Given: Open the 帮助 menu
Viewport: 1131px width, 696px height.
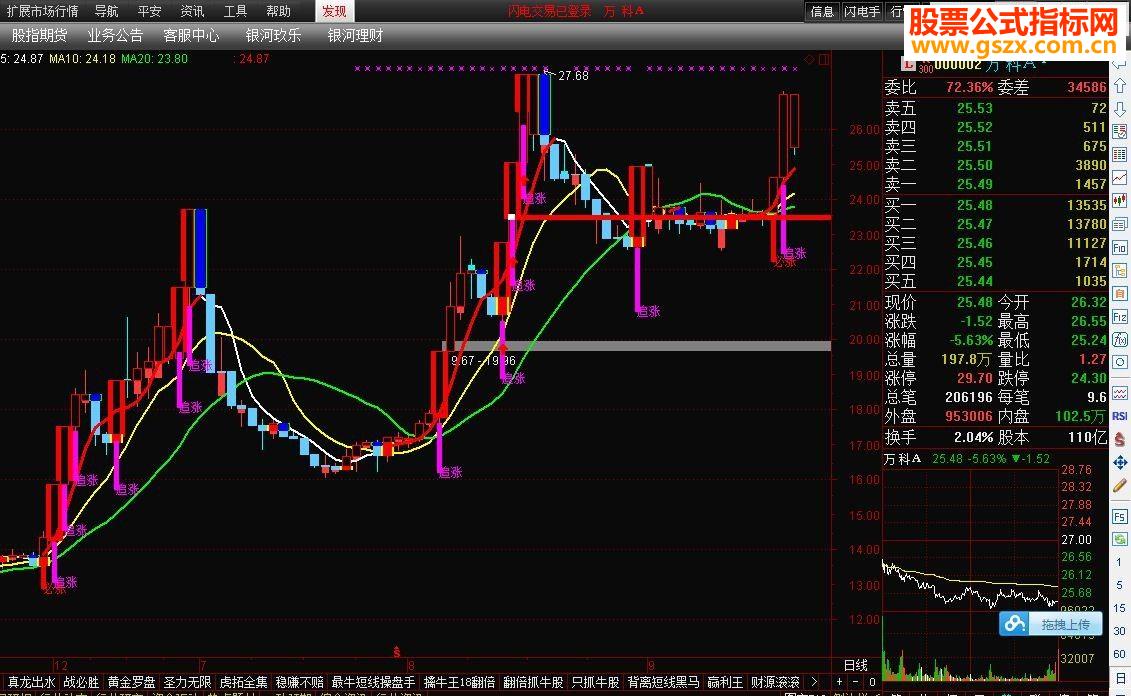Looking at the screenshot, I should click(x=278, y=11).
